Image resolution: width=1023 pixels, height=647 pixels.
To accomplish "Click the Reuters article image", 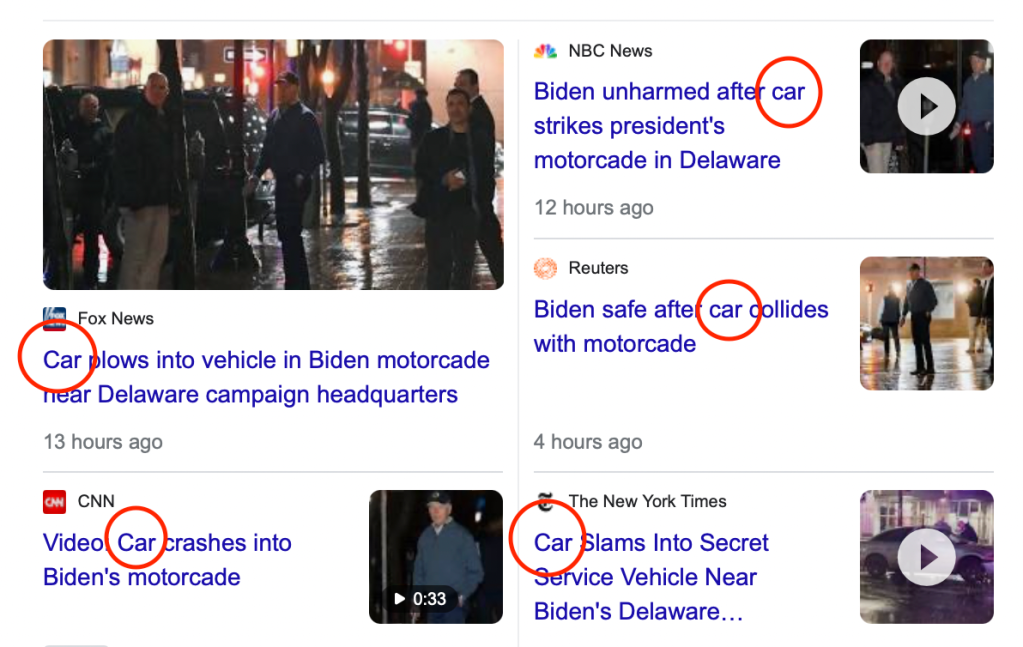I will 926,322.
